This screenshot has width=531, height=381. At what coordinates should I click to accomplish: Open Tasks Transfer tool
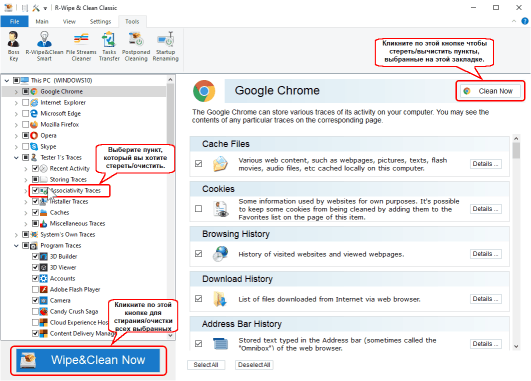[x=109, y=46]
